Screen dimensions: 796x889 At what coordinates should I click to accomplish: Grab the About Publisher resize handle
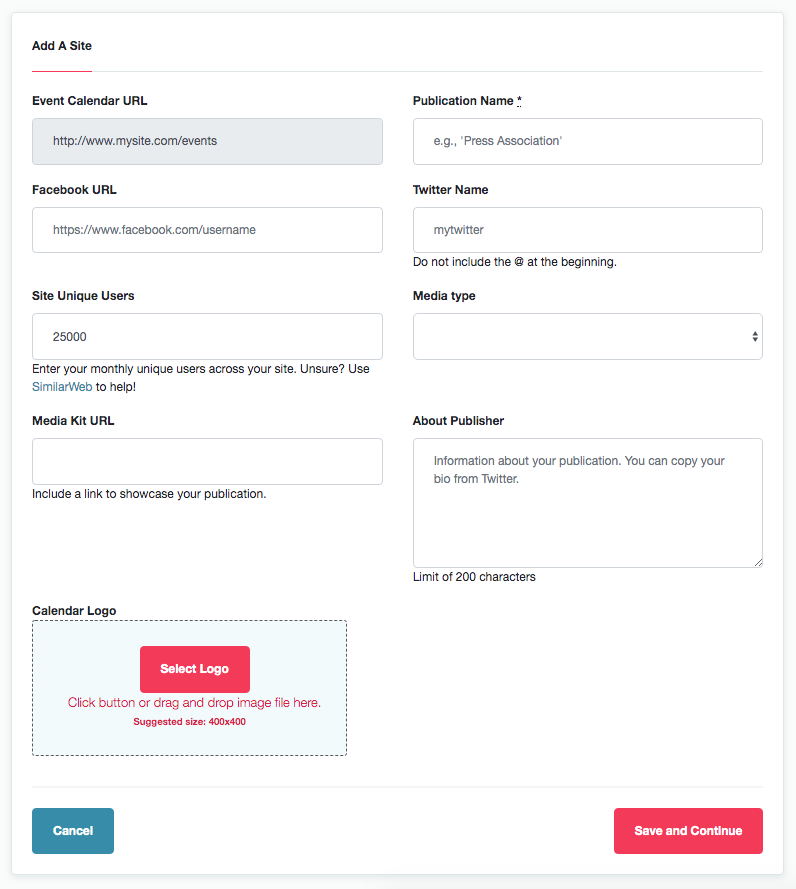[x=758, y=562]
